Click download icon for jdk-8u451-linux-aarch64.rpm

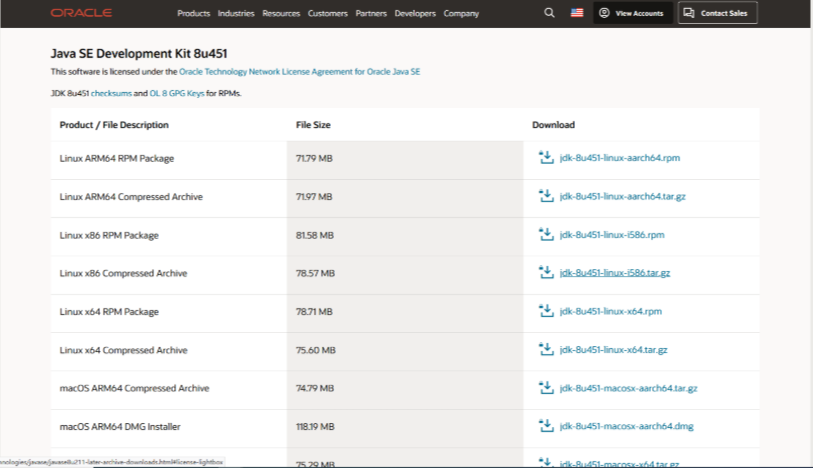(x=546, y=158)
